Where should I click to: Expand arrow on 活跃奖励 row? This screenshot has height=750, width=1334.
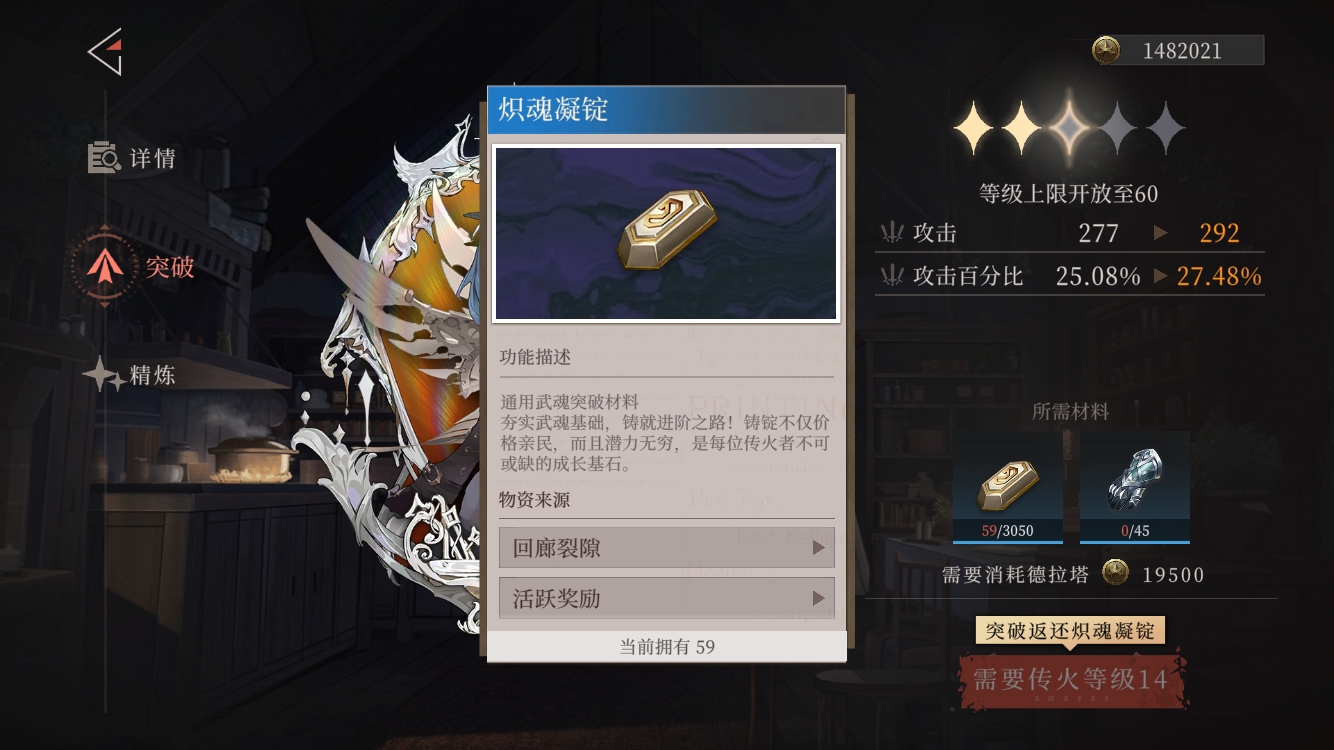coord(819,598)
